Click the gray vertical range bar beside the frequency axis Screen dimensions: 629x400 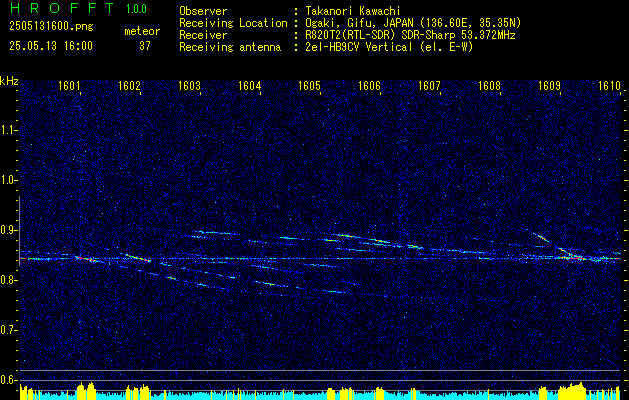tap(20, 231)
